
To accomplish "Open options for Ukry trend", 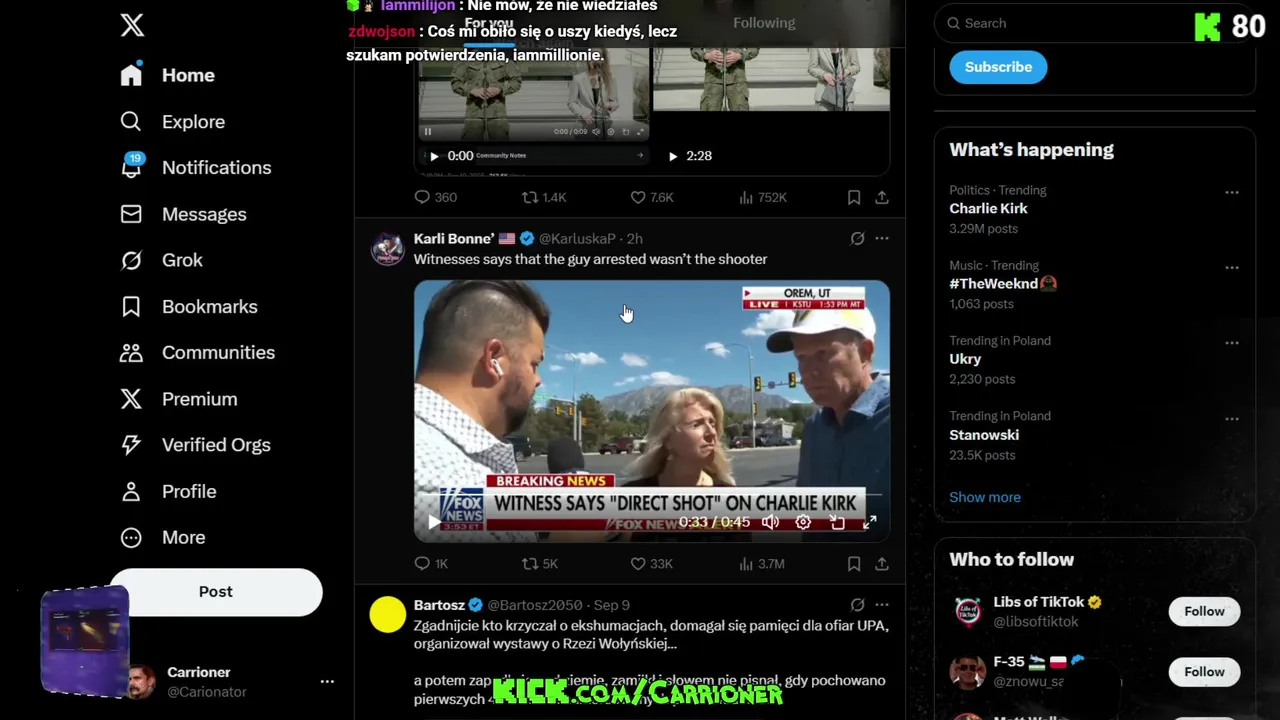I will pyautogui.click(x=1232, y=343).
